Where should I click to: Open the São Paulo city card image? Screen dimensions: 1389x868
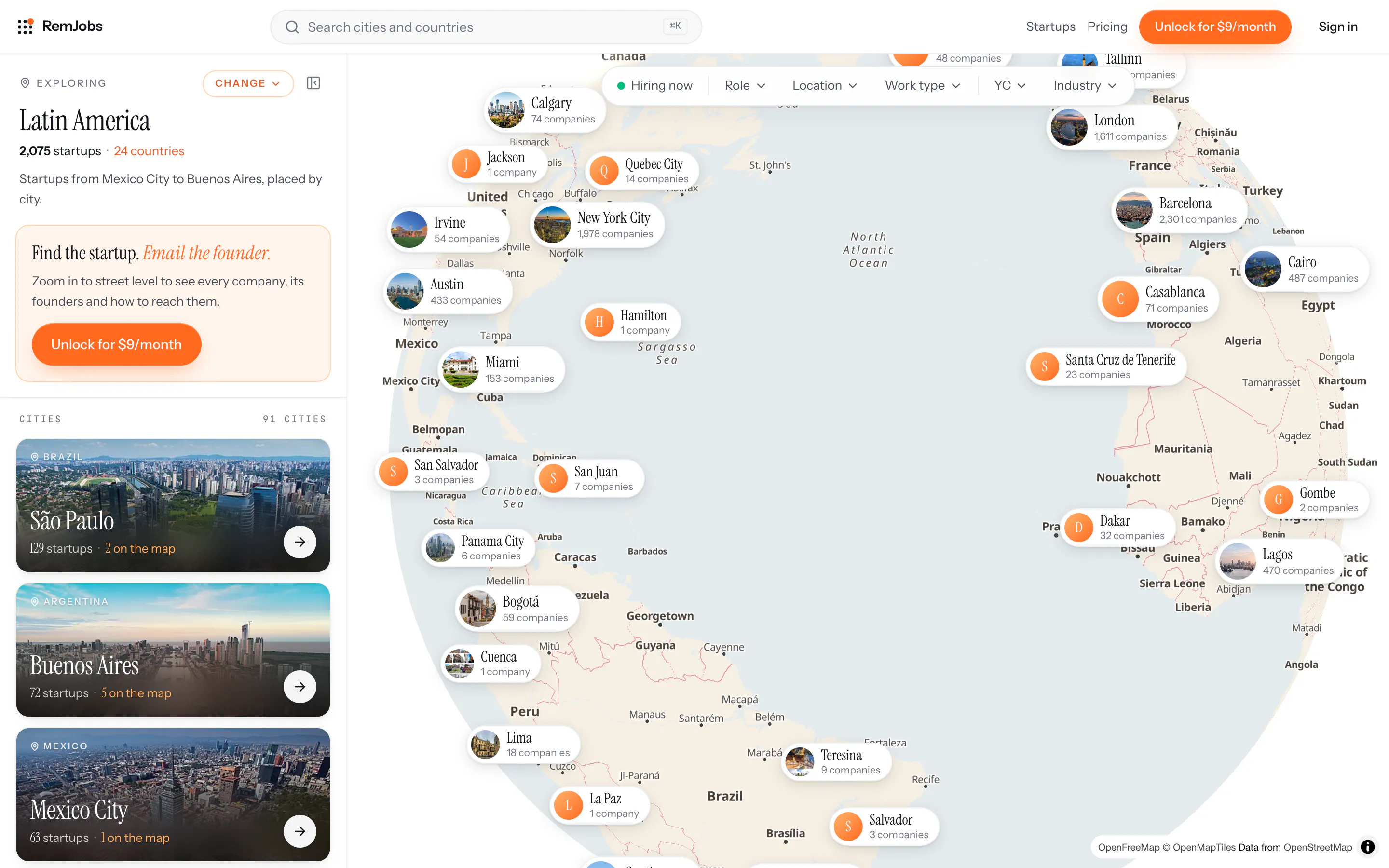pos(173,505)
